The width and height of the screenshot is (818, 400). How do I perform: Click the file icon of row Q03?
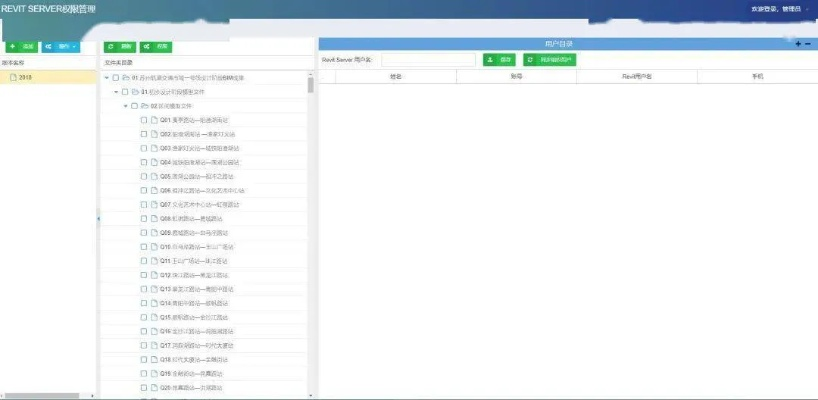(154, 148)
